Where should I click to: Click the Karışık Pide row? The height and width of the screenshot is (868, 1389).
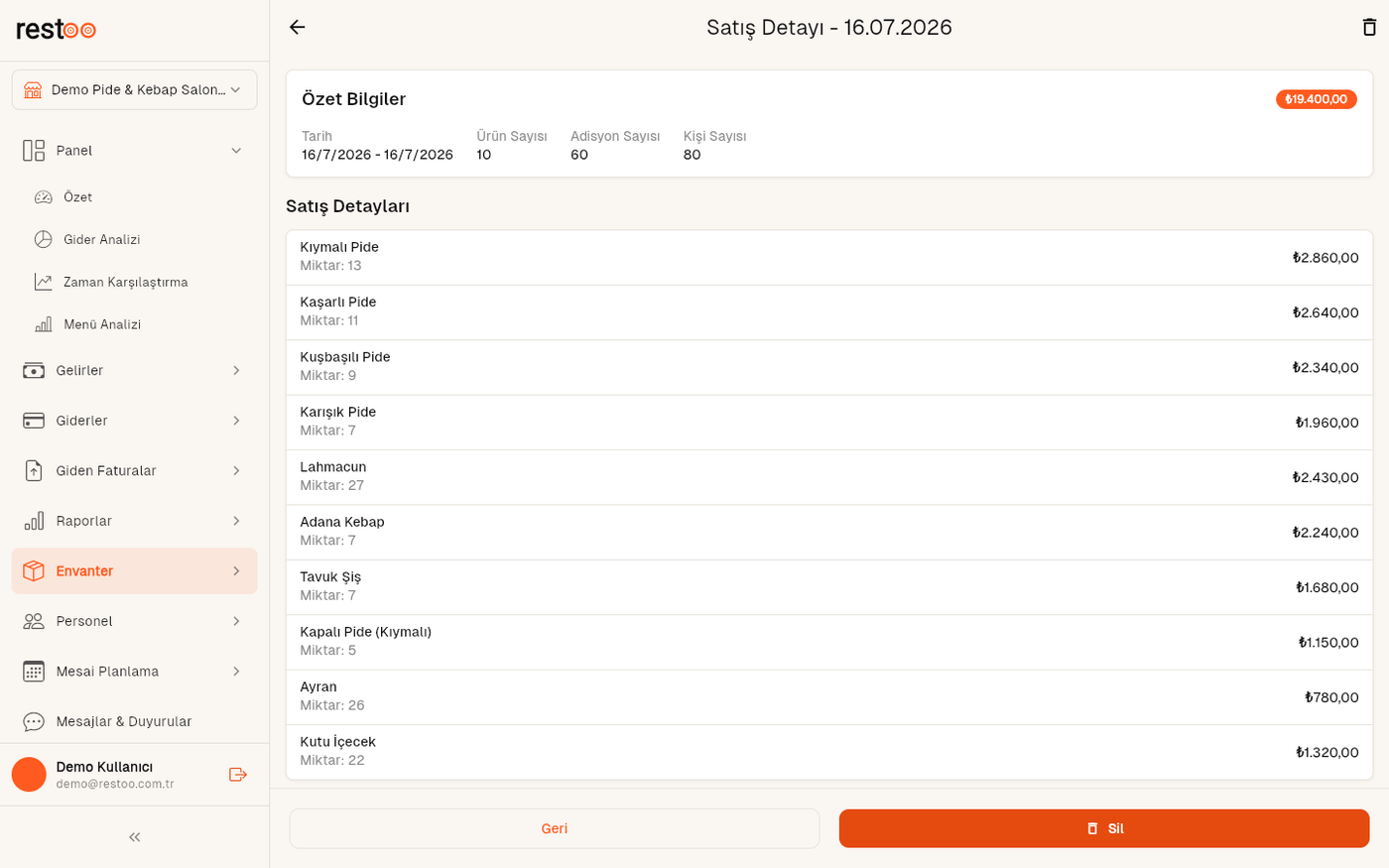pos(829,423)
